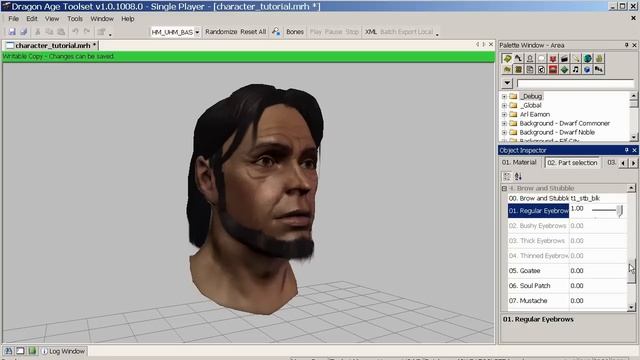This screenshot has width=640, height=360.
Task: Expand the Arl Eamon folder
Action: [504, 115]
